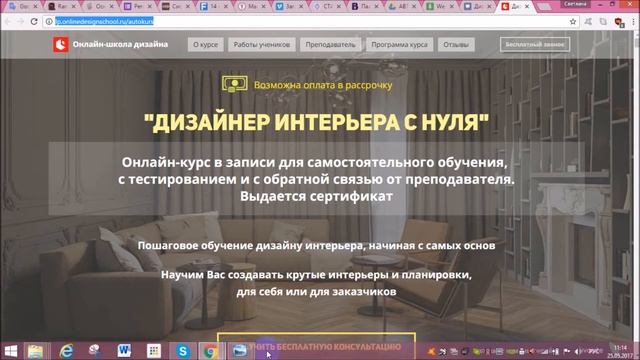Viewport: 640px width, 360px height.
Task: Open Microsoft Word from the taskbar
Action: pos(124,351)
